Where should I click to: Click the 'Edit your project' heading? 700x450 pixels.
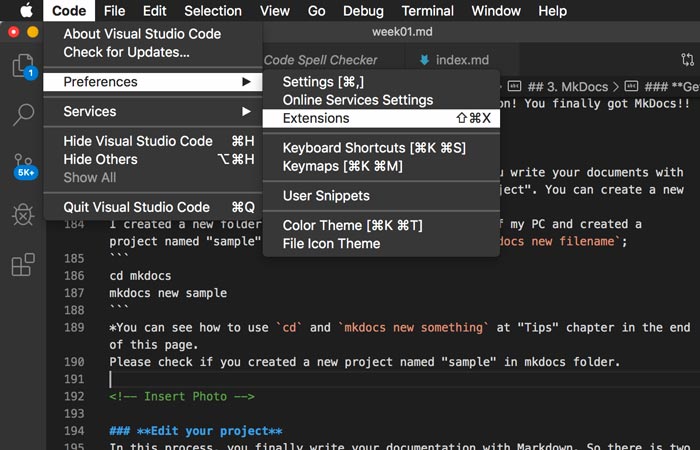pos(196,431)
